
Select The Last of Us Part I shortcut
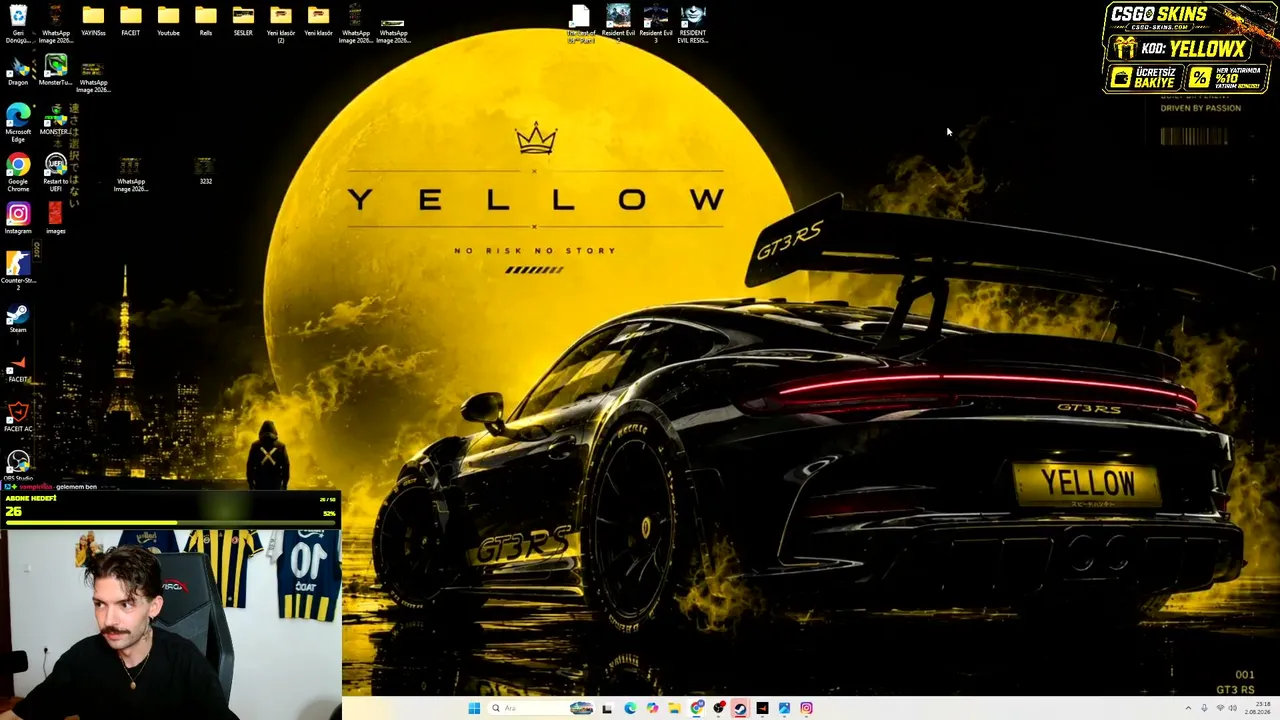[581, 23]
